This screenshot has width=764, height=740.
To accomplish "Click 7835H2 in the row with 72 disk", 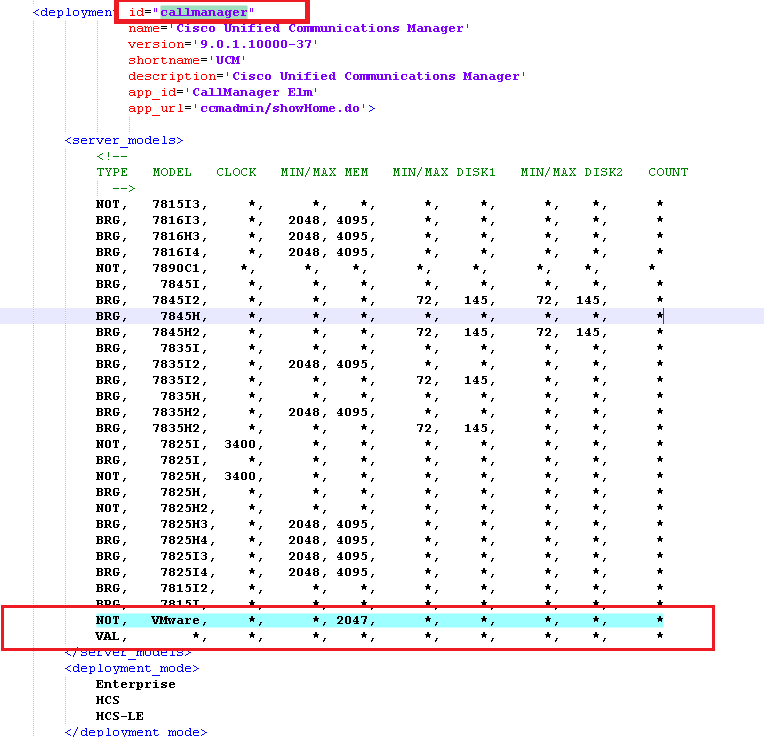I will [176, 429].
